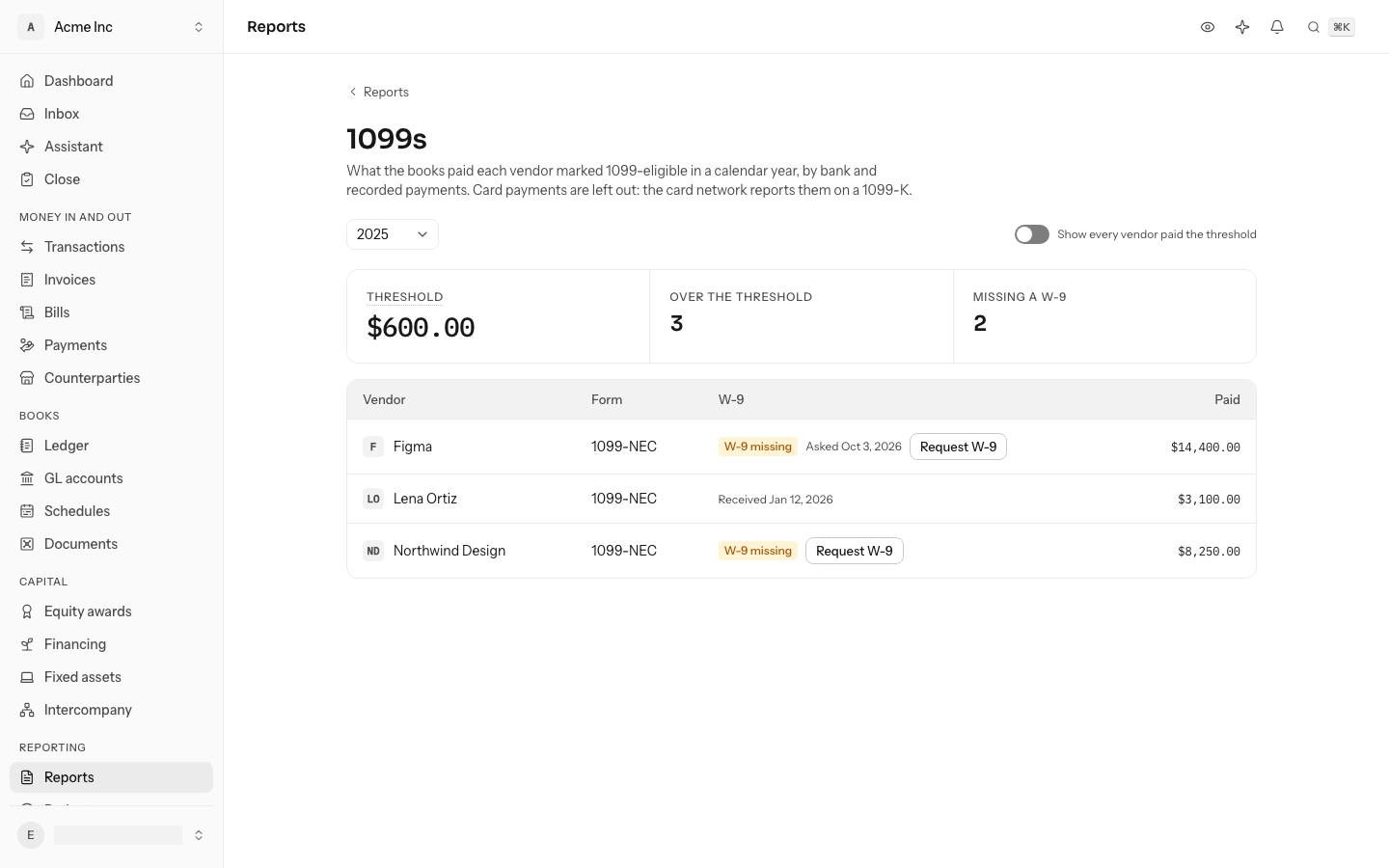Open Financing in the sidebar

112,644
